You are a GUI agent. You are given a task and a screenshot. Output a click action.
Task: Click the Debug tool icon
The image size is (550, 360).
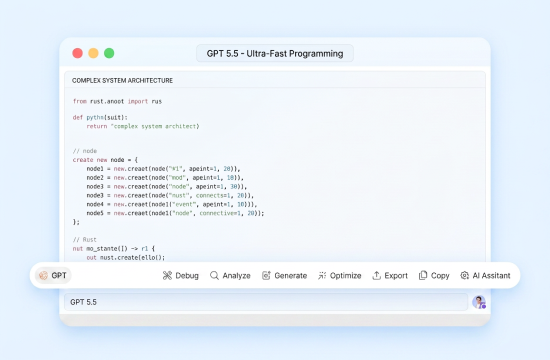pos(167,275)
